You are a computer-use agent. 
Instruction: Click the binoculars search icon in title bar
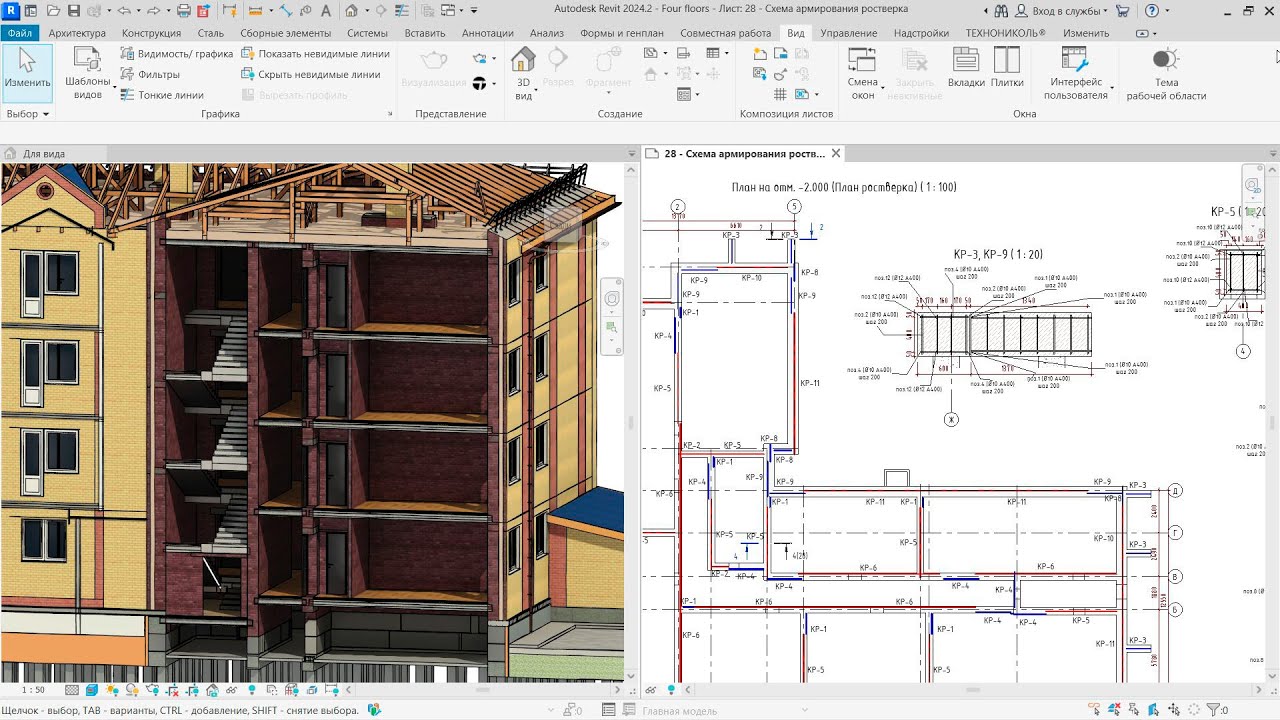click(1002, 11)
